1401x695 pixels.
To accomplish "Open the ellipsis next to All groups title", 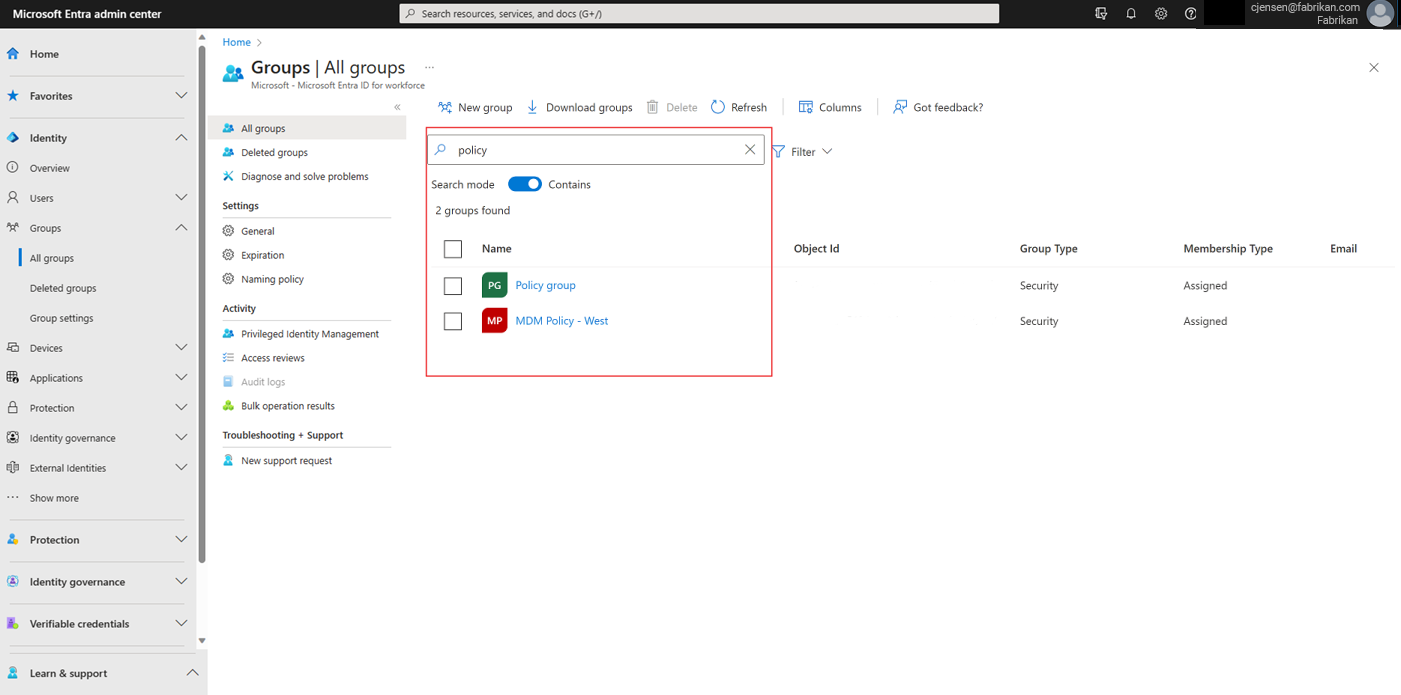I will coord(429,67).
